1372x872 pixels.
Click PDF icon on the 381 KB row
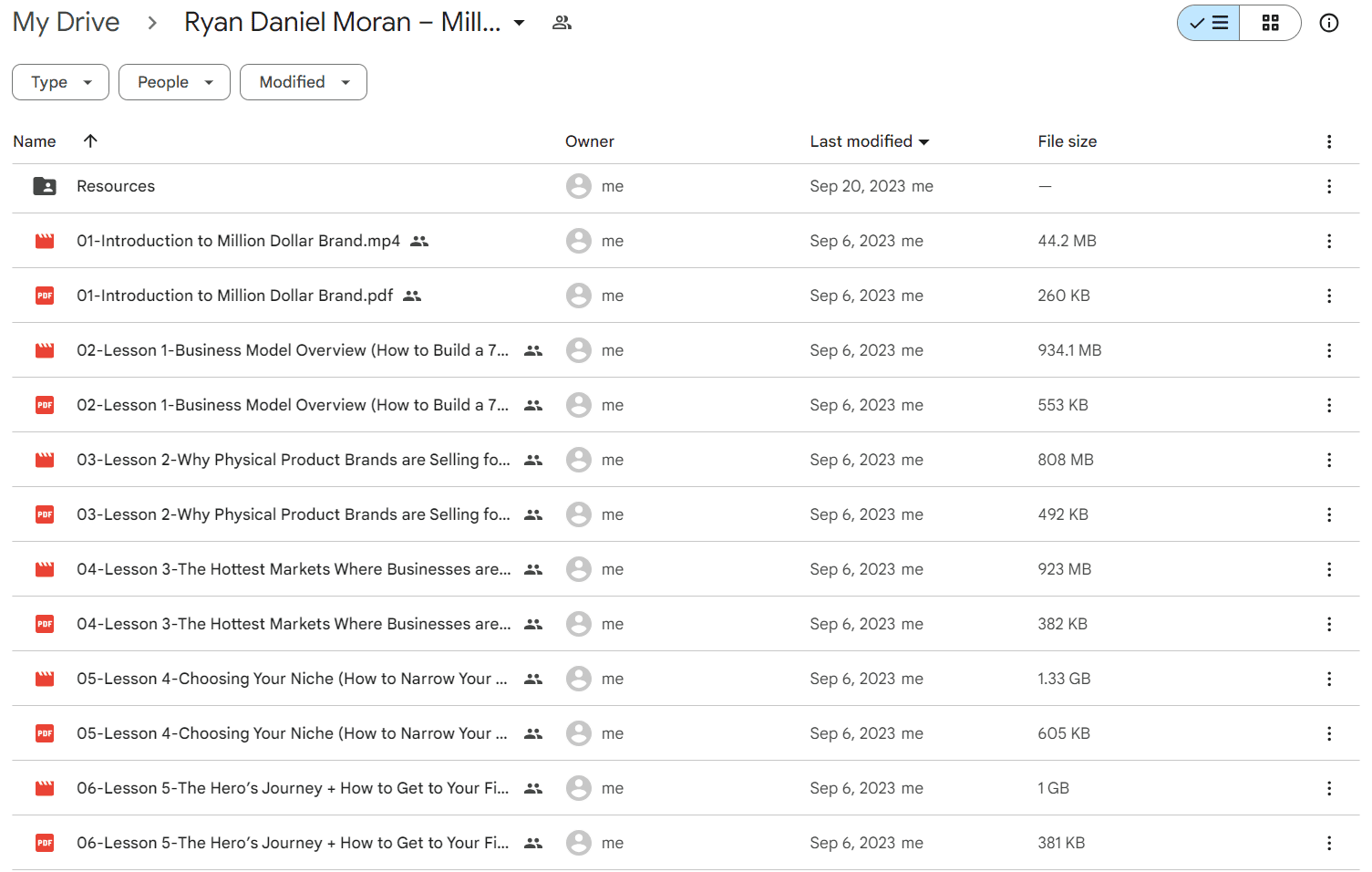pos(45,843)
